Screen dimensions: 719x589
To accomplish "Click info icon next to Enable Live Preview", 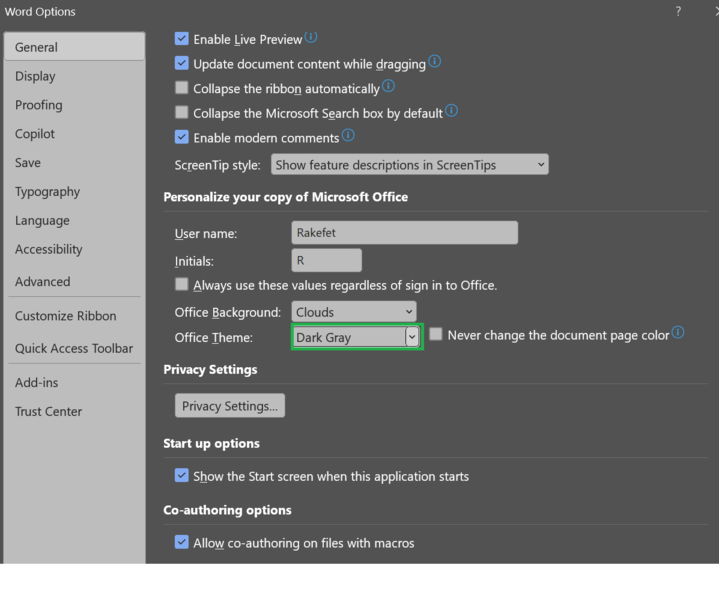I will pos(311,38).
